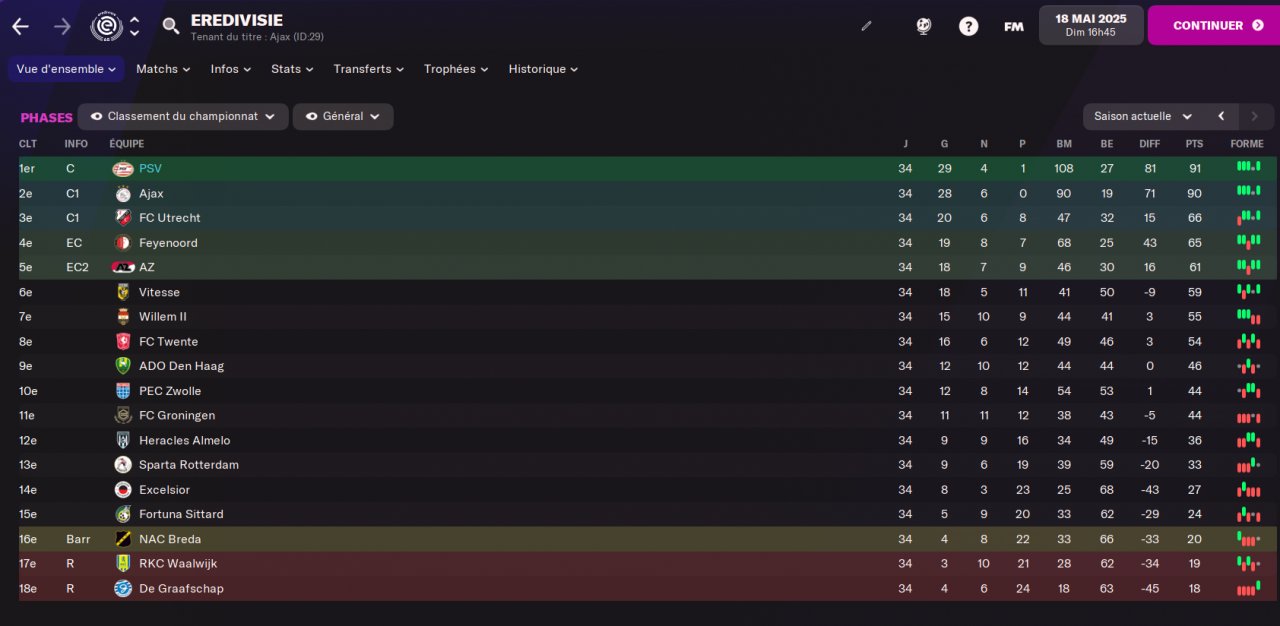Open the Matchs menu
The image size is (1280, 626).
[x=163, y=69]
